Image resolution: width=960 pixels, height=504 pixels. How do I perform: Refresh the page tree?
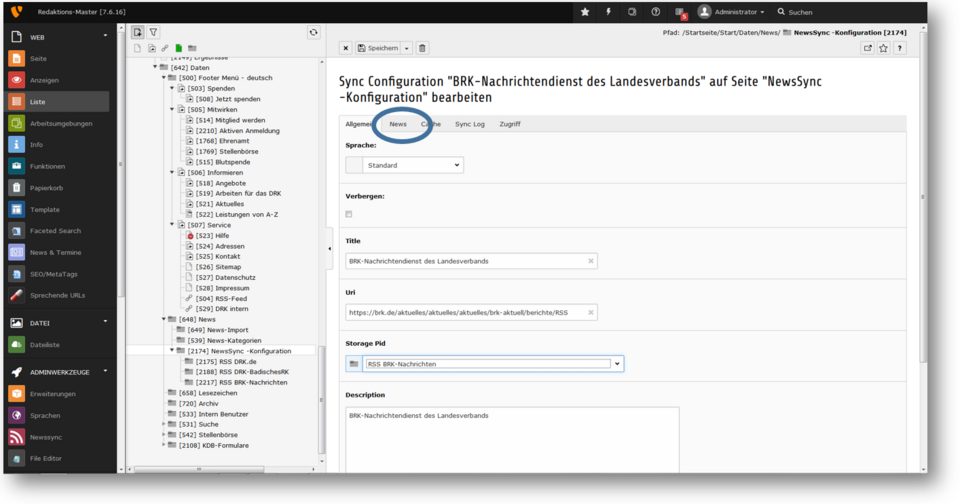[x=313, y=32]
